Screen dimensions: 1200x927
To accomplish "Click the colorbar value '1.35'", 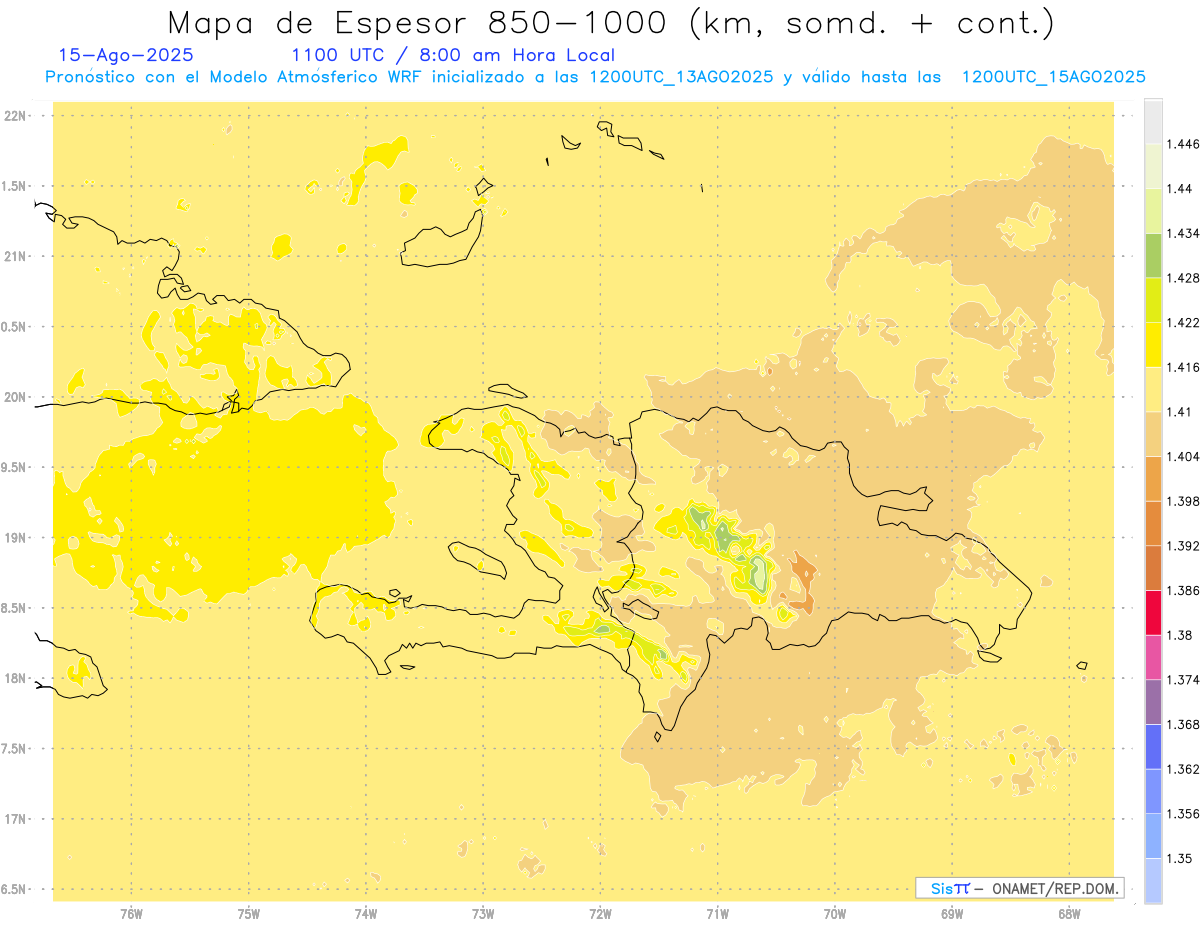I will click(1181, 858).
